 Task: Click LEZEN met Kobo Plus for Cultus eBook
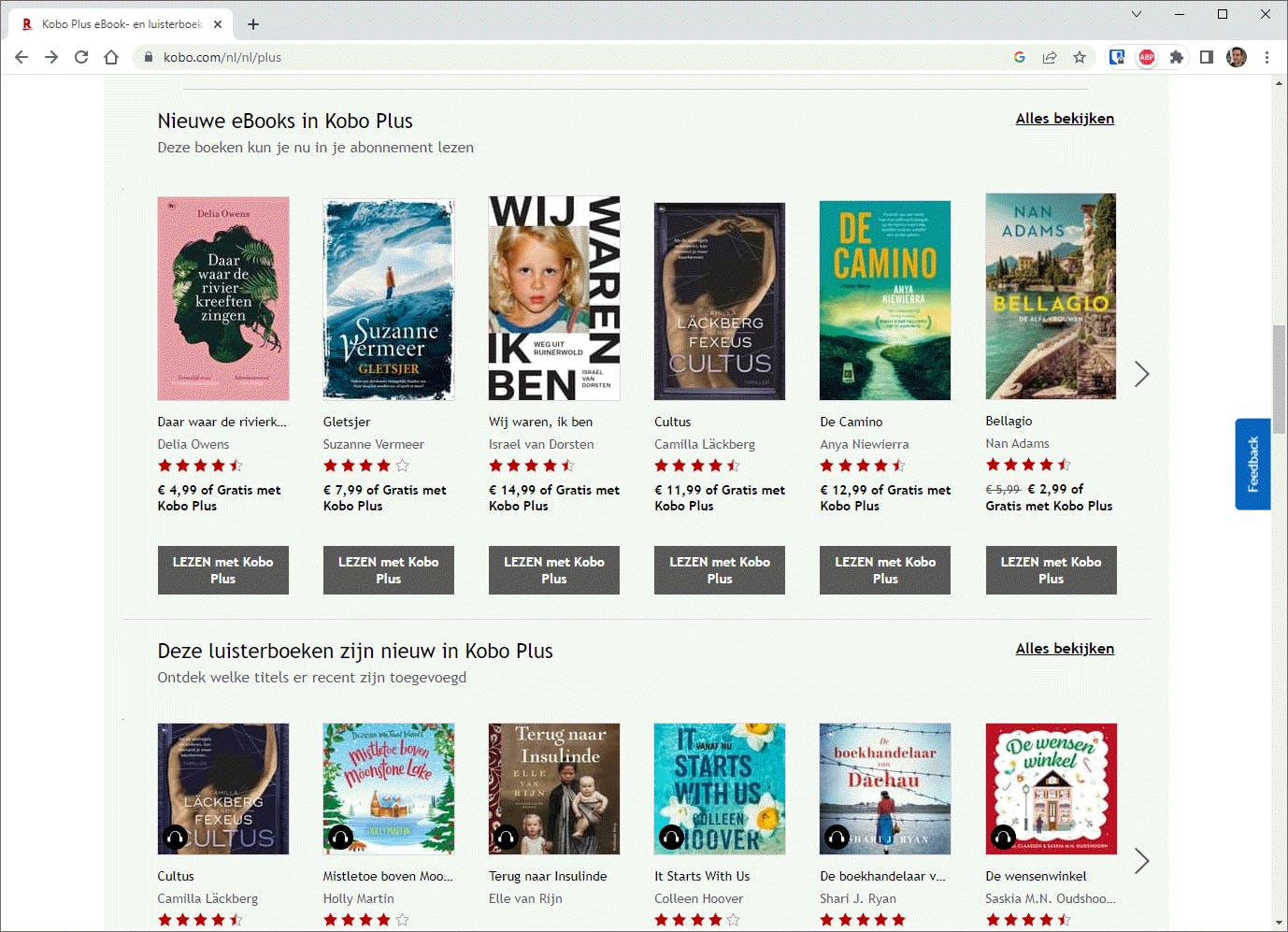point(720,570)
